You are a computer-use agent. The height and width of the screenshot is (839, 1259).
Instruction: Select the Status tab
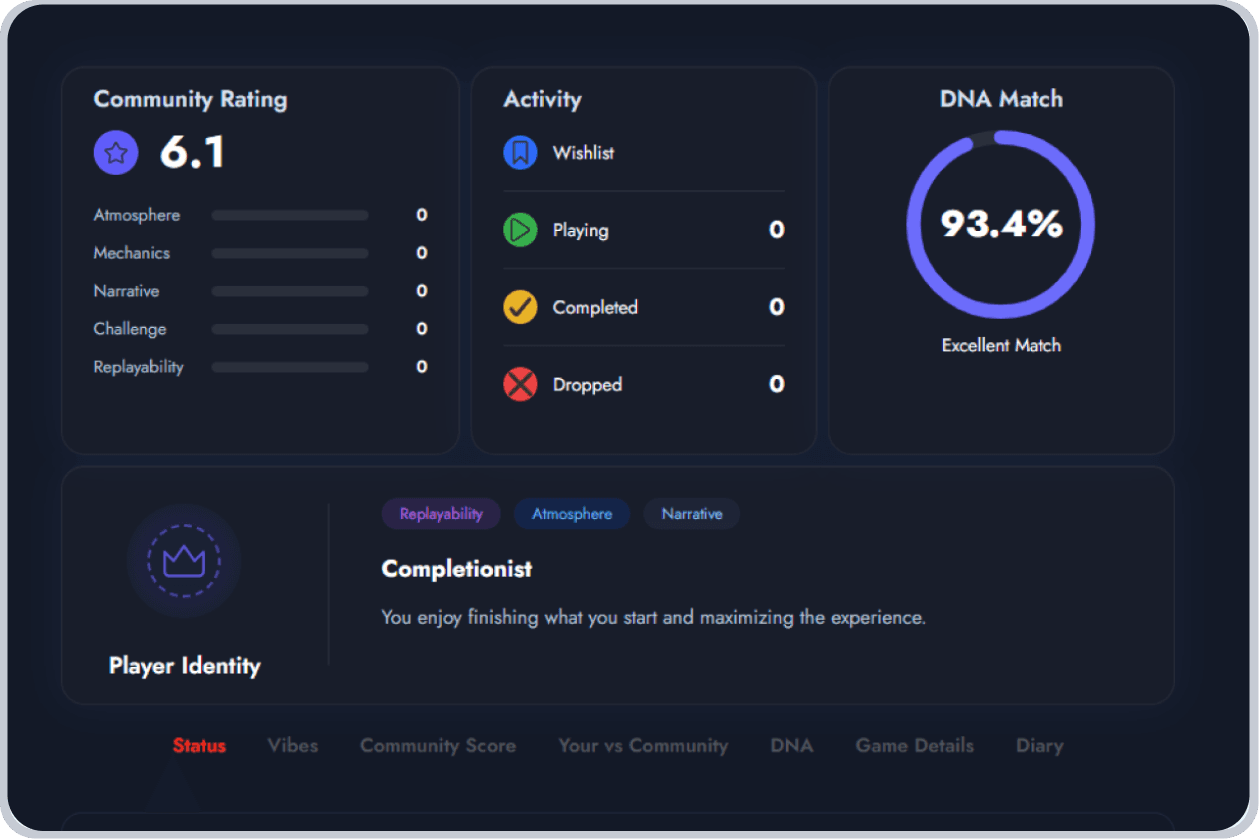(x=199, y=746)
